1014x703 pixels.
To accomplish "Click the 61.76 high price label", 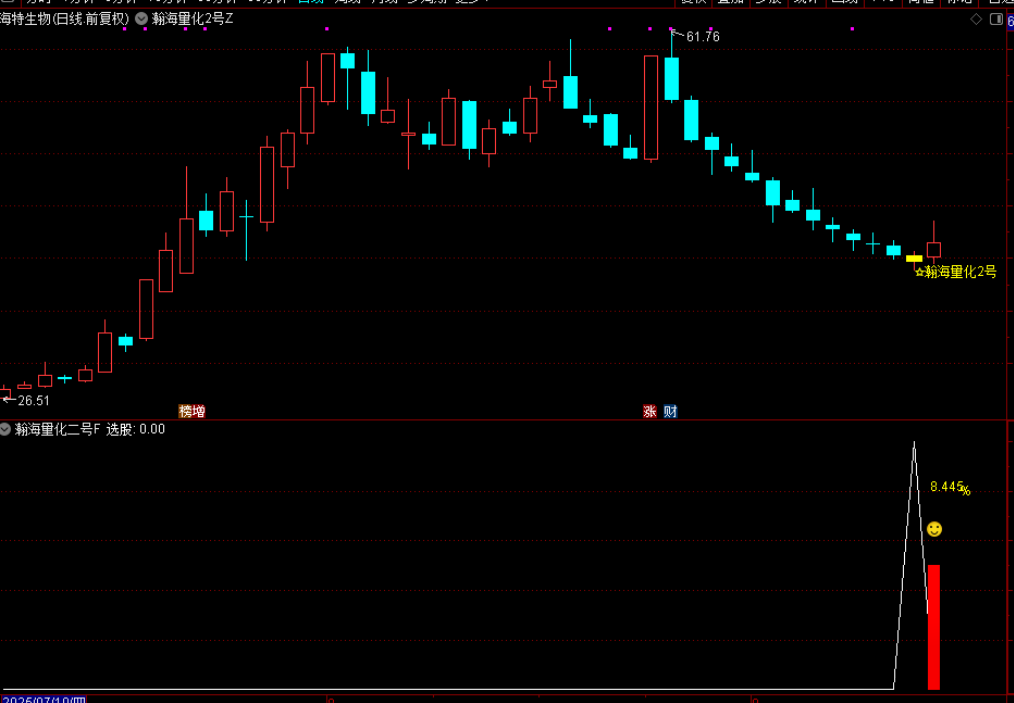I will point(703,37).
